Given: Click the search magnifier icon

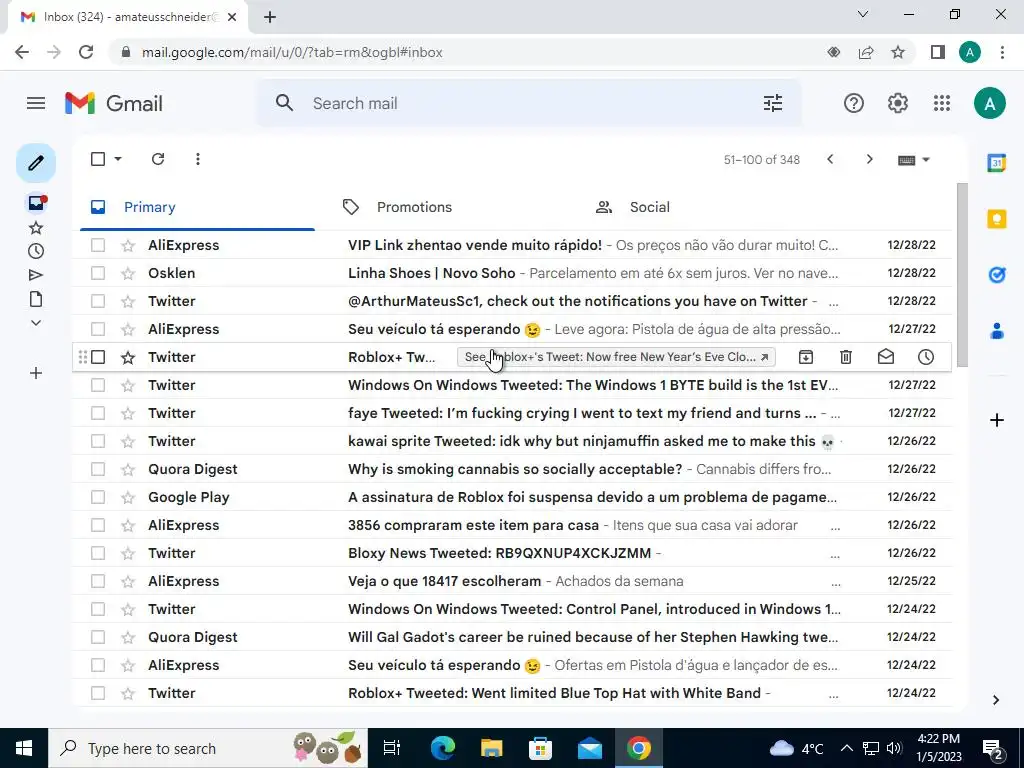Looking at the screenshot, I should coord(284,103).
